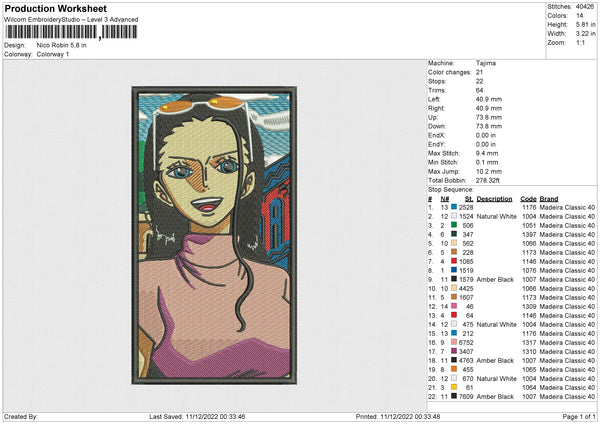
Task: Click the Height value 5.81 in
Action: pyautogui.click(x=585, y=24)
